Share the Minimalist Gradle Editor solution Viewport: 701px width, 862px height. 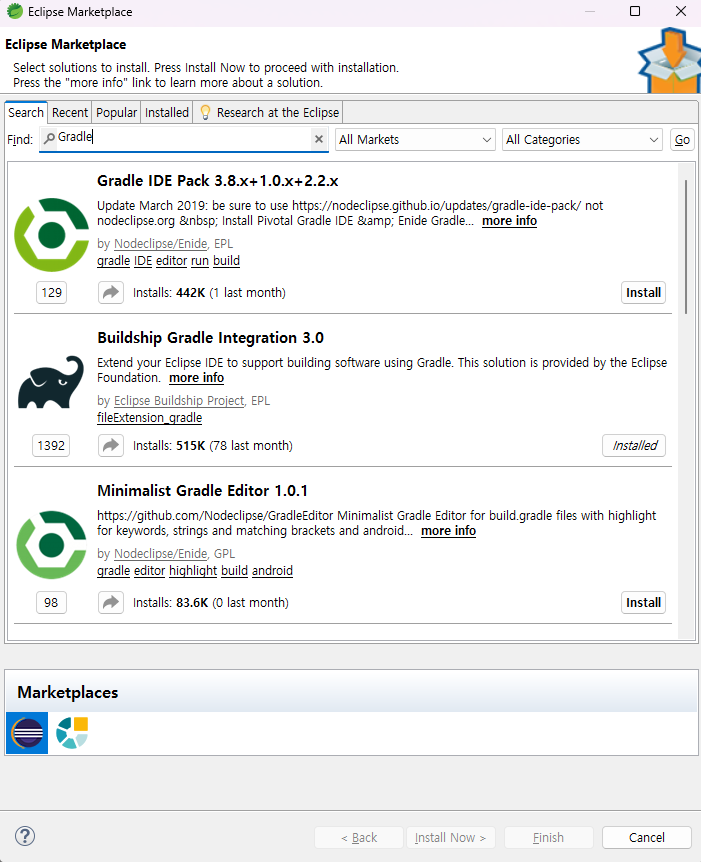(111, 603)
